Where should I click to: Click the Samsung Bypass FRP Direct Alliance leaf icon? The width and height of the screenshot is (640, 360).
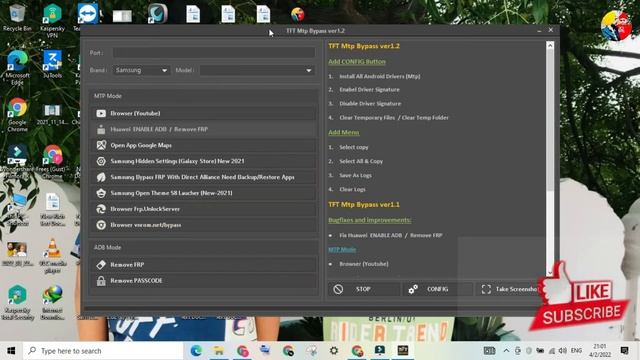[x=101, y=177]
